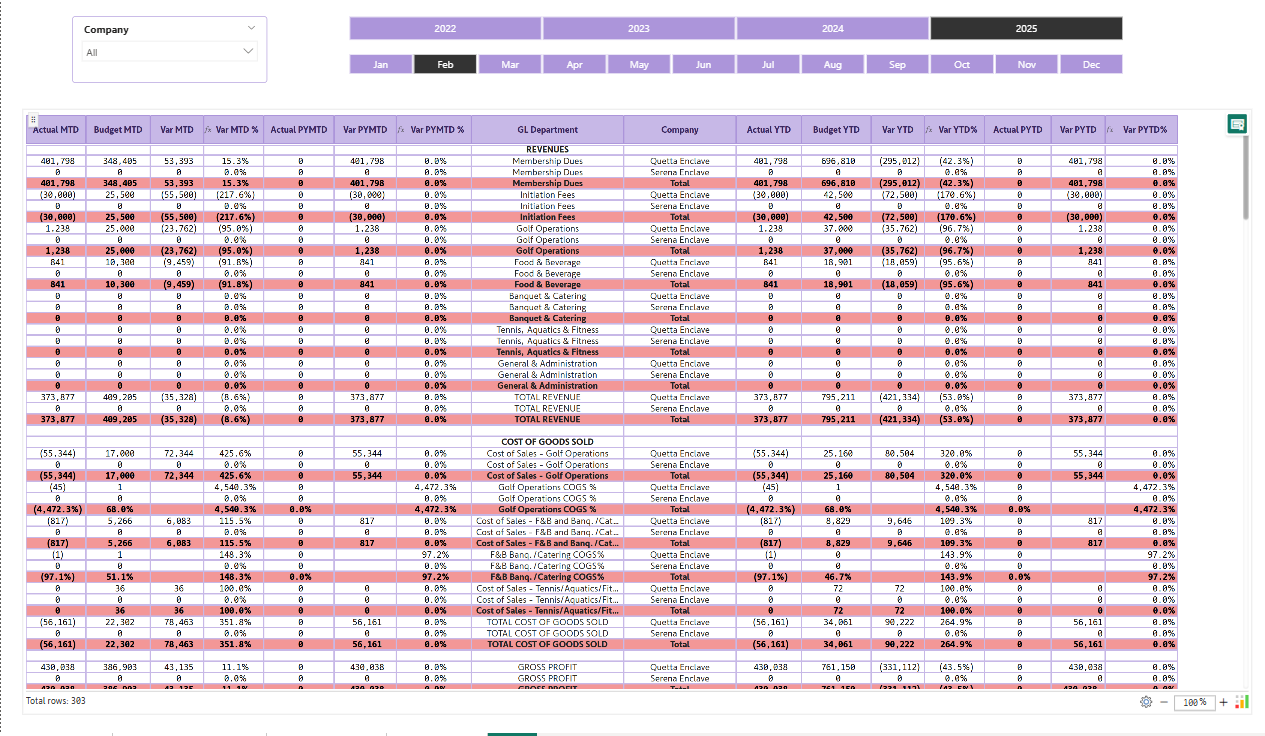
Task: Select the 2022 year filter
Action: [x=445, y=29]
